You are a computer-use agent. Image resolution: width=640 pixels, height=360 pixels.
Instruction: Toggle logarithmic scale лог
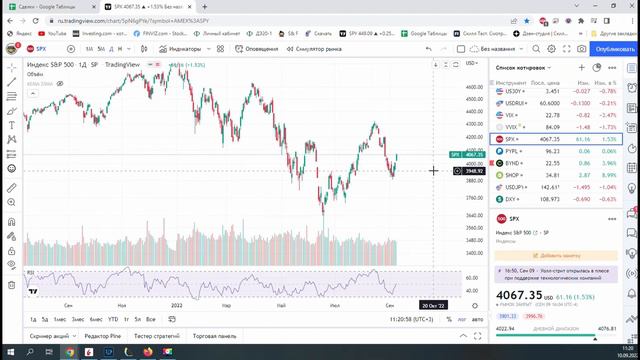462,320
